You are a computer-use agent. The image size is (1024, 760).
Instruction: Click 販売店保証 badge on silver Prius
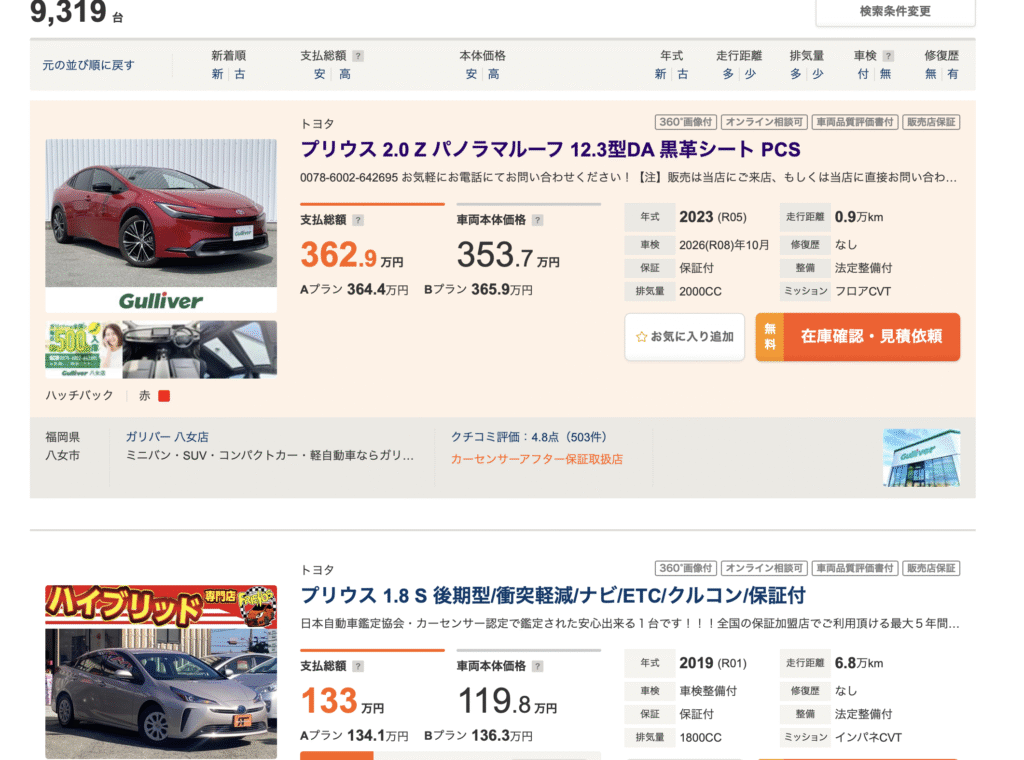point(931,568)
